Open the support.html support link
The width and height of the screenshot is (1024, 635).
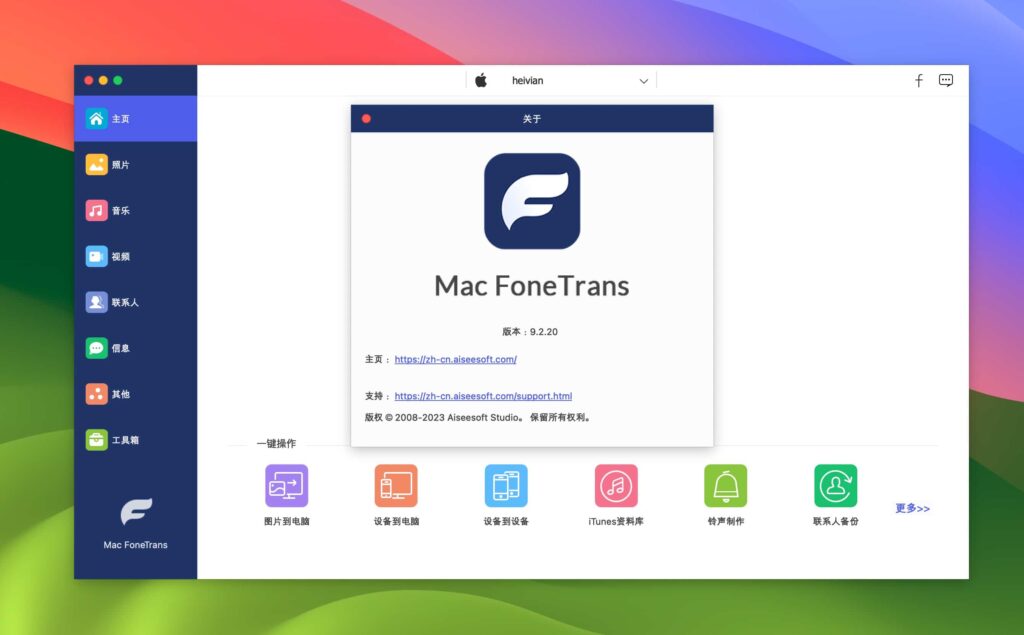483,395
